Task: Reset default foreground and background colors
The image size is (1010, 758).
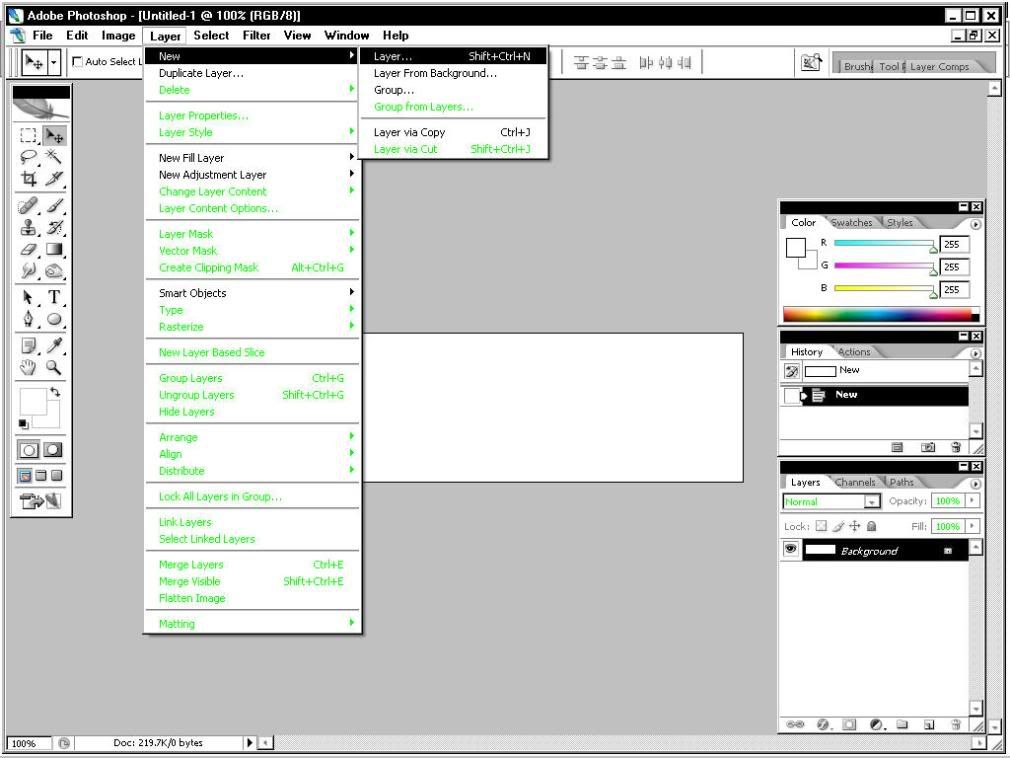Action: tap(23, 424)
